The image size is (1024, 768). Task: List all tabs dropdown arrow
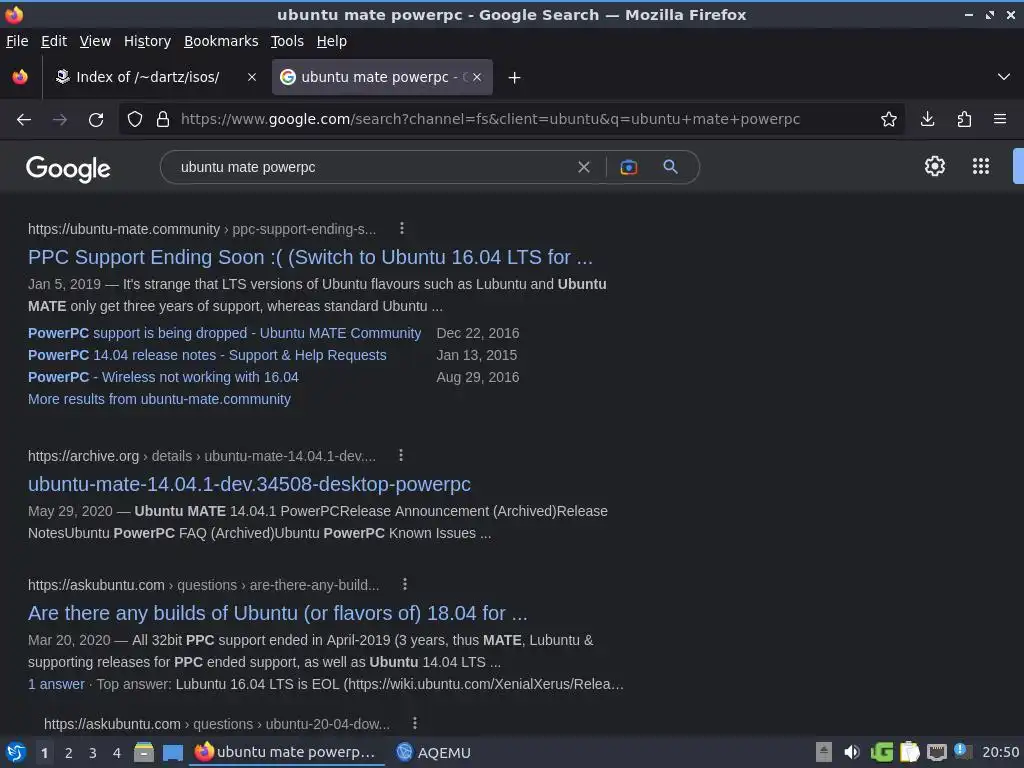1004,77
